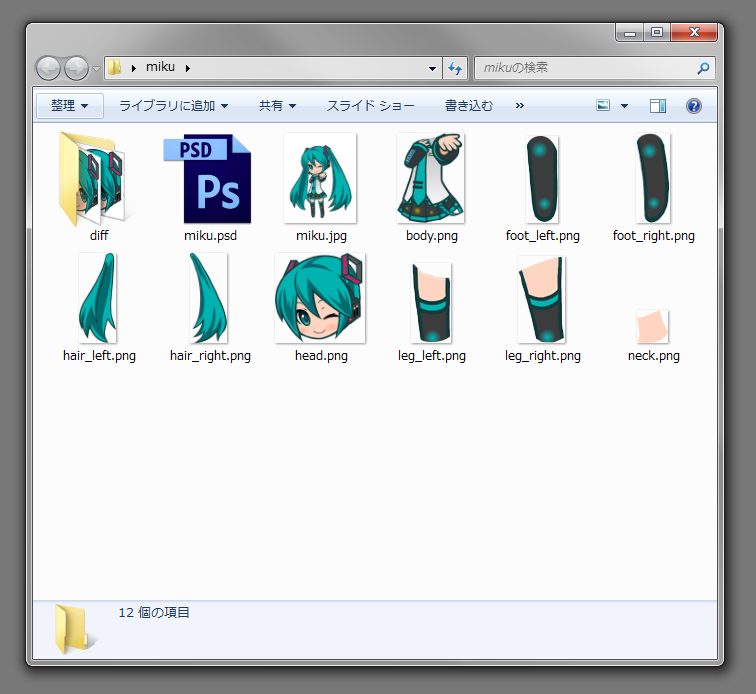
Task: Click the miku.psd file name label
Action: click(210, 235)
